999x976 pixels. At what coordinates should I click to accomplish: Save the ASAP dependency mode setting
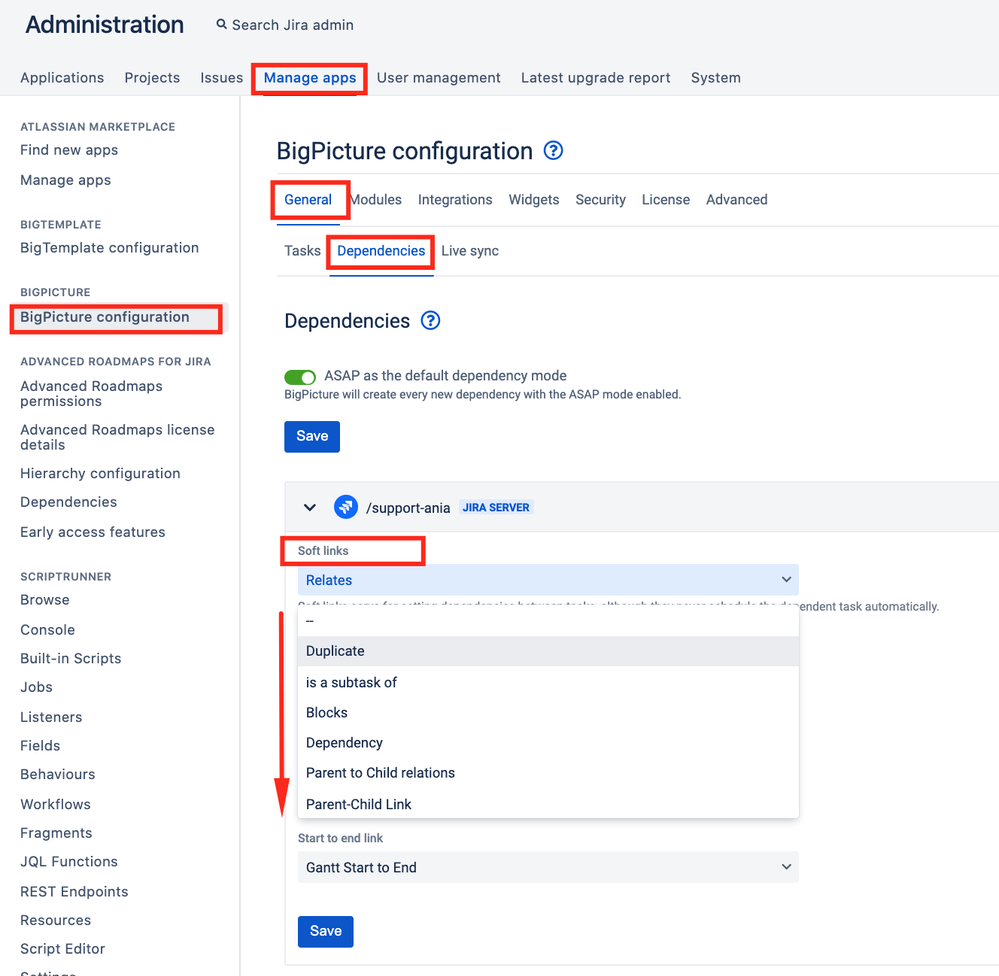coord(312,436)
